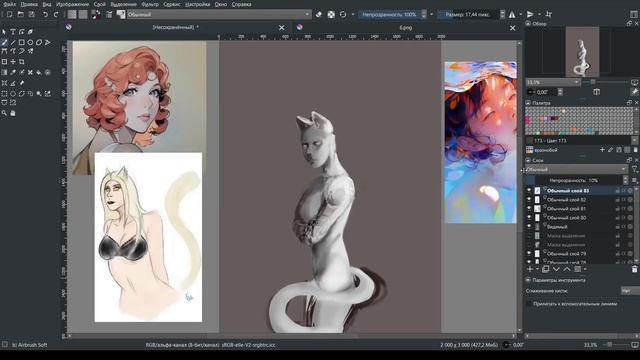Screen dimensions: 640x360
Task: Select the Line tool
Action: [13, 42]
